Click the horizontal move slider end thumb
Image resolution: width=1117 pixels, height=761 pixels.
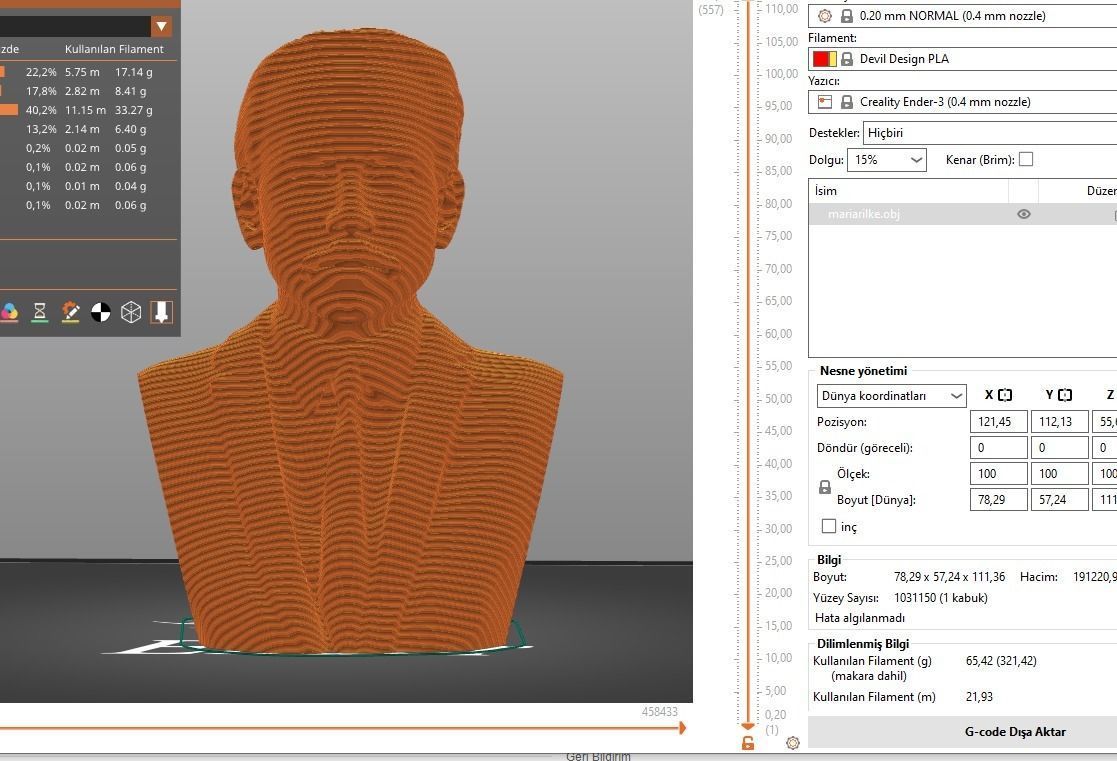click(682, 728)
